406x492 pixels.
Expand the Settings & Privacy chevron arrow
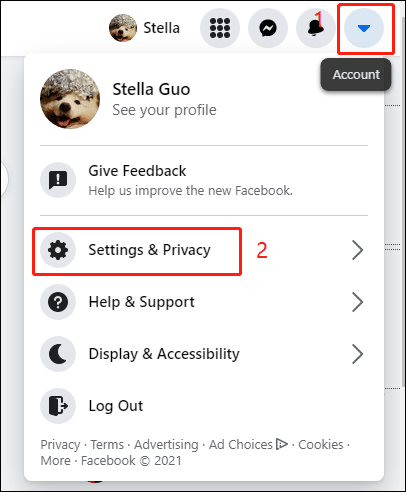pos(357,250)
